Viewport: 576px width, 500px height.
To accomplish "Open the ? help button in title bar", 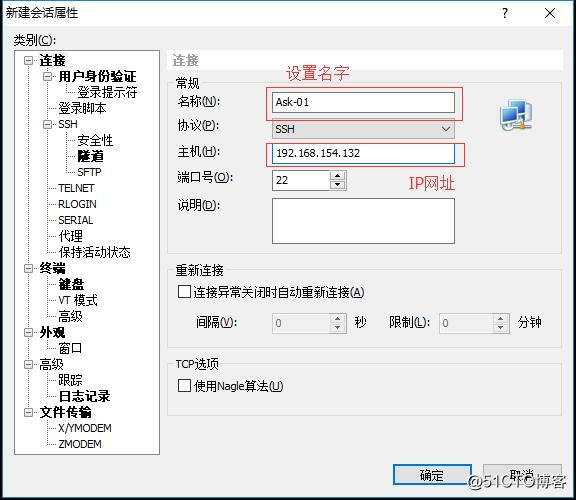I will click(505, 13).
